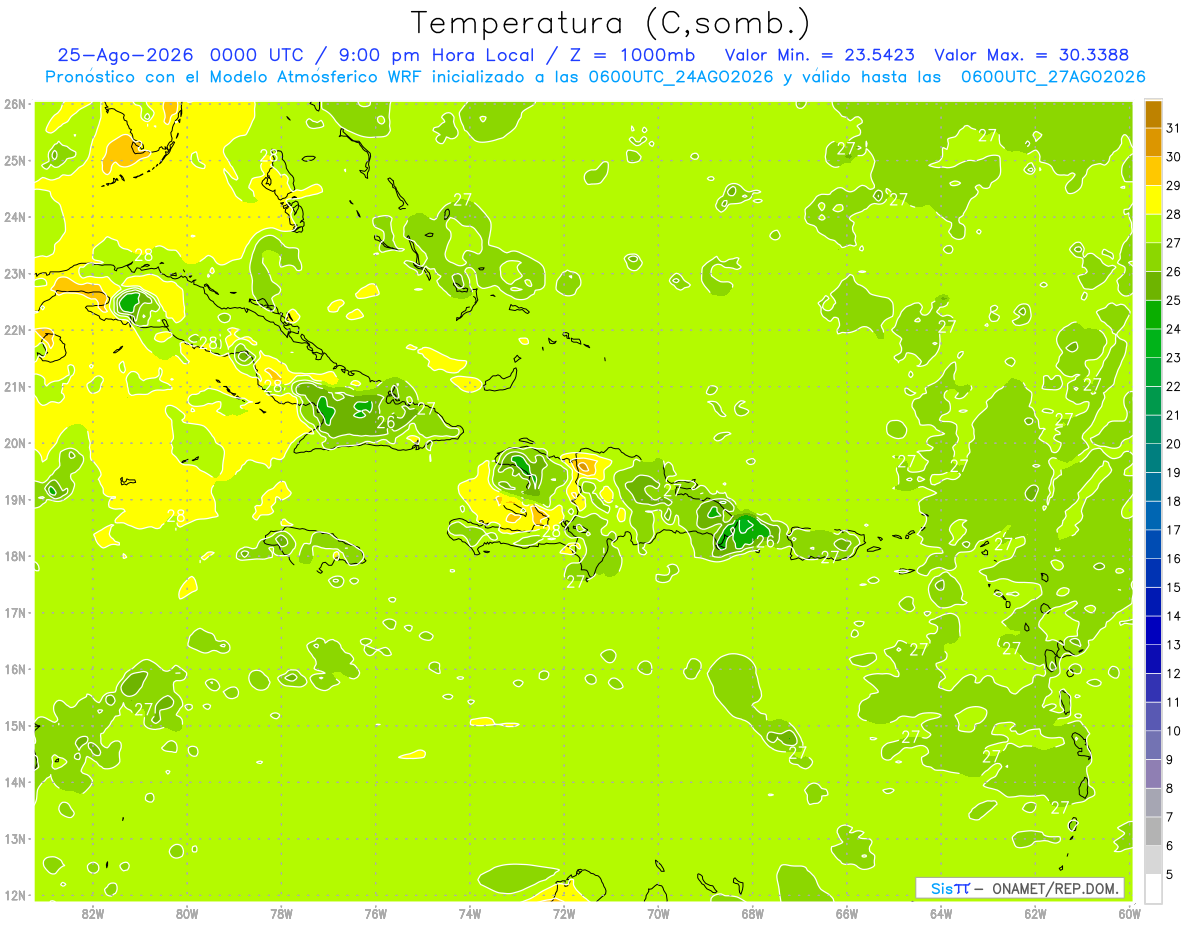1200x927 pixels.
Task: Click the '31' label on the color legend
Action: coord(1173,128)
